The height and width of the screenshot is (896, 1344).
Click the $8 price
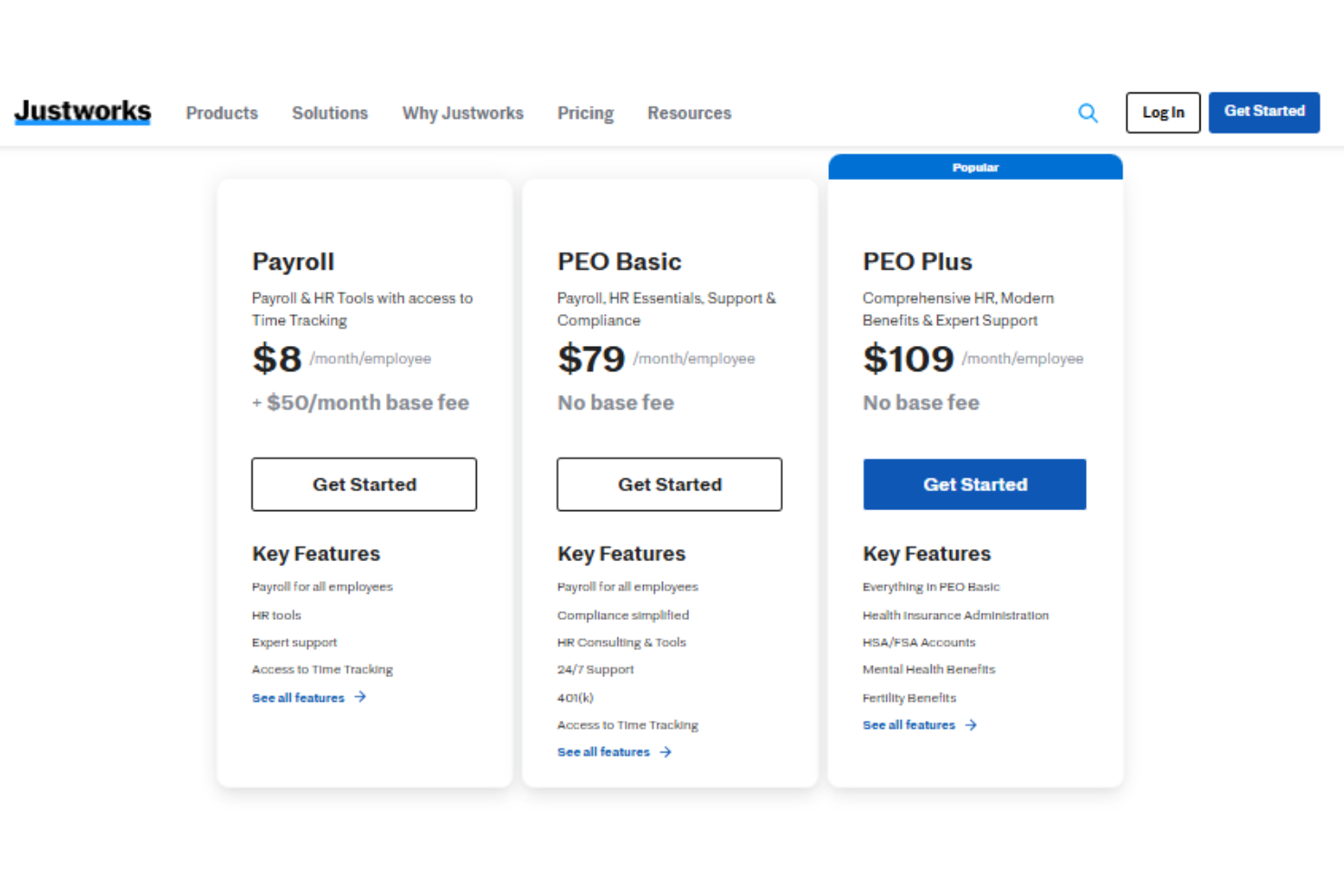pos(277,359)
